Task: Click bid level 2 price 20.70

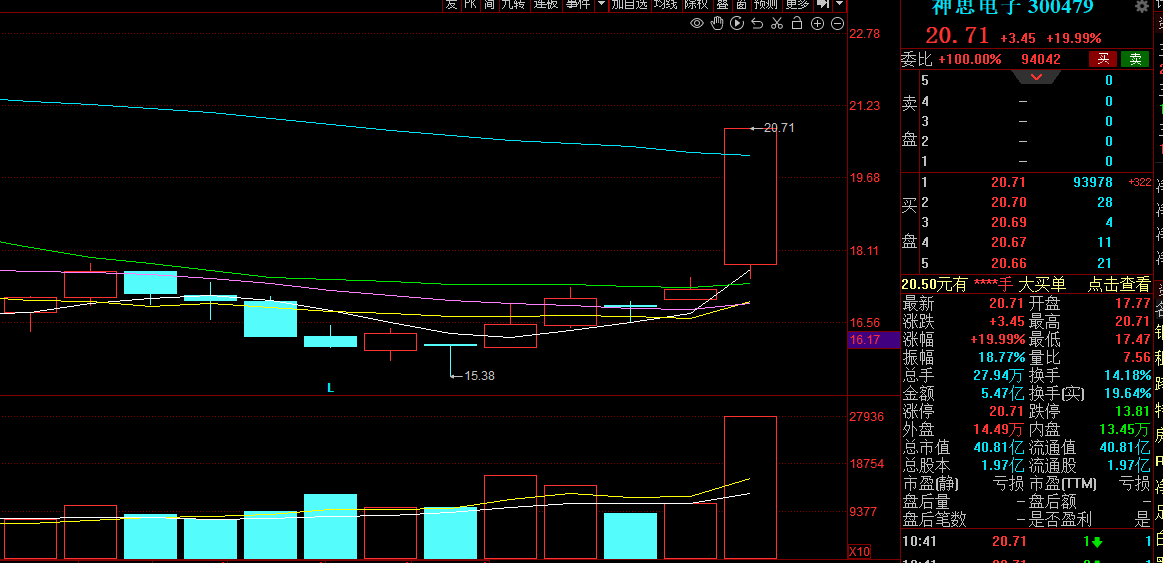Action: pyautogui.click(x=1008, y=203)
